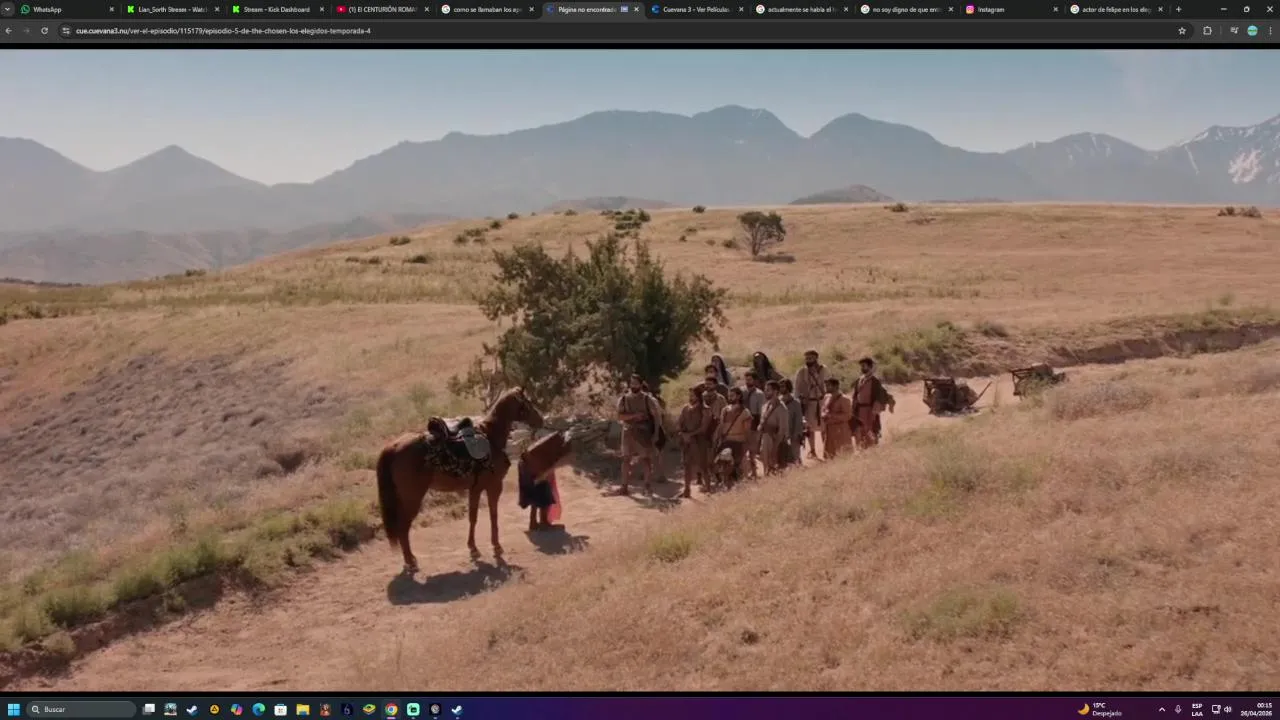Click the Buscar taskbar search box
1280x720 pixels.
[x=82, y=709]
